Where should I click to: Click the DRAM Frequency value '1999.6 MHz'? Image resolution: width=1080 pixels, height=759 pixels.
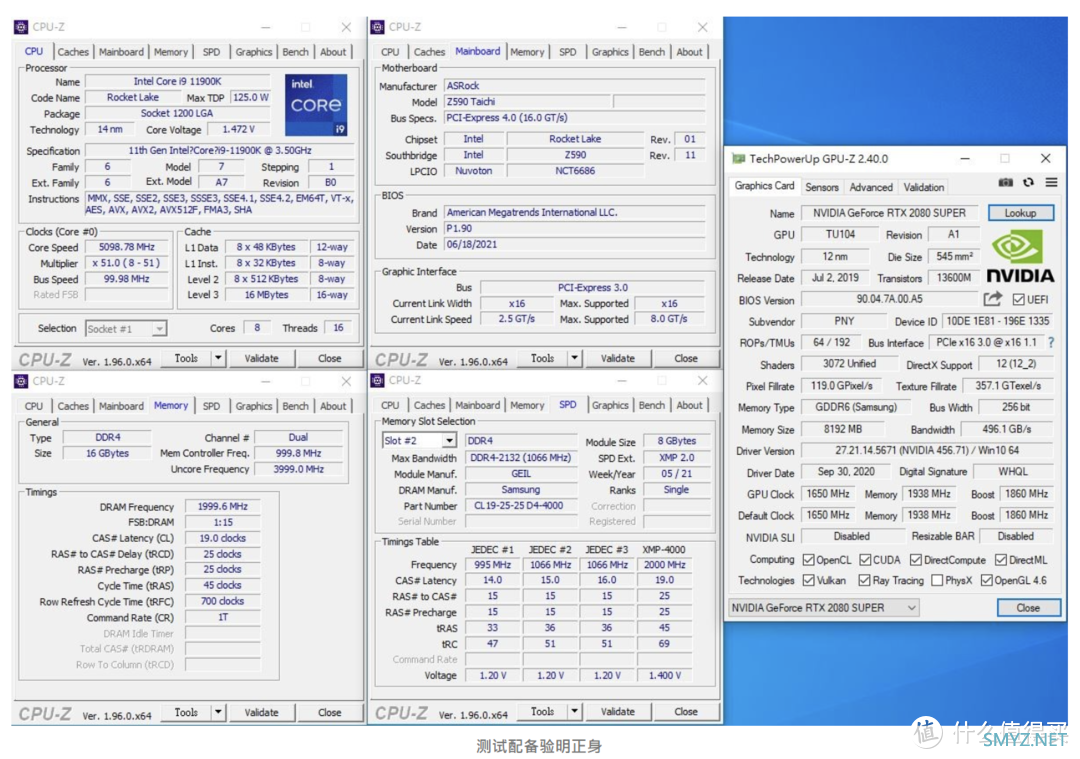[x=222, y=506]
